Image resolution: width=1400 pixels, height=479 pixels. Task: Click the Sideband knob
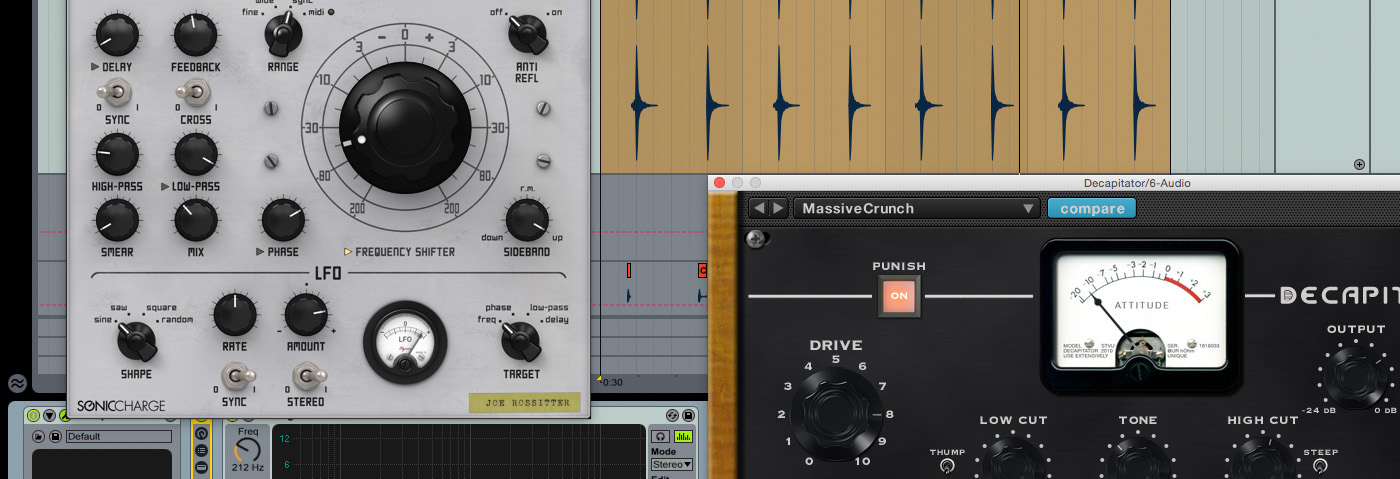(526, 220)
